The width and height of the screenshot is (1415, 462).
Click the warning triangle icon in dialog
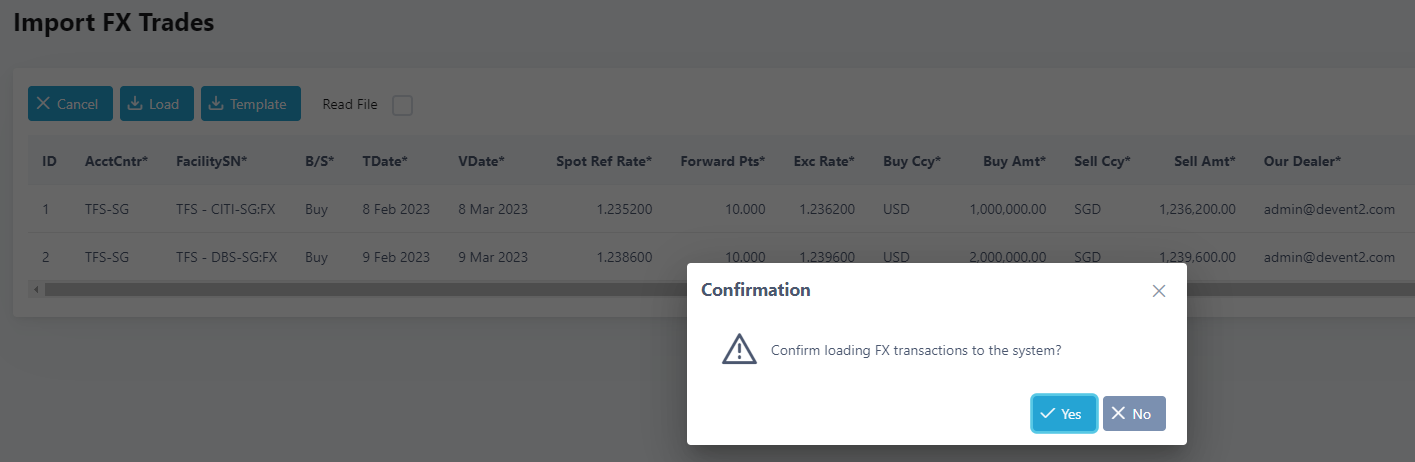coord(739,349)
